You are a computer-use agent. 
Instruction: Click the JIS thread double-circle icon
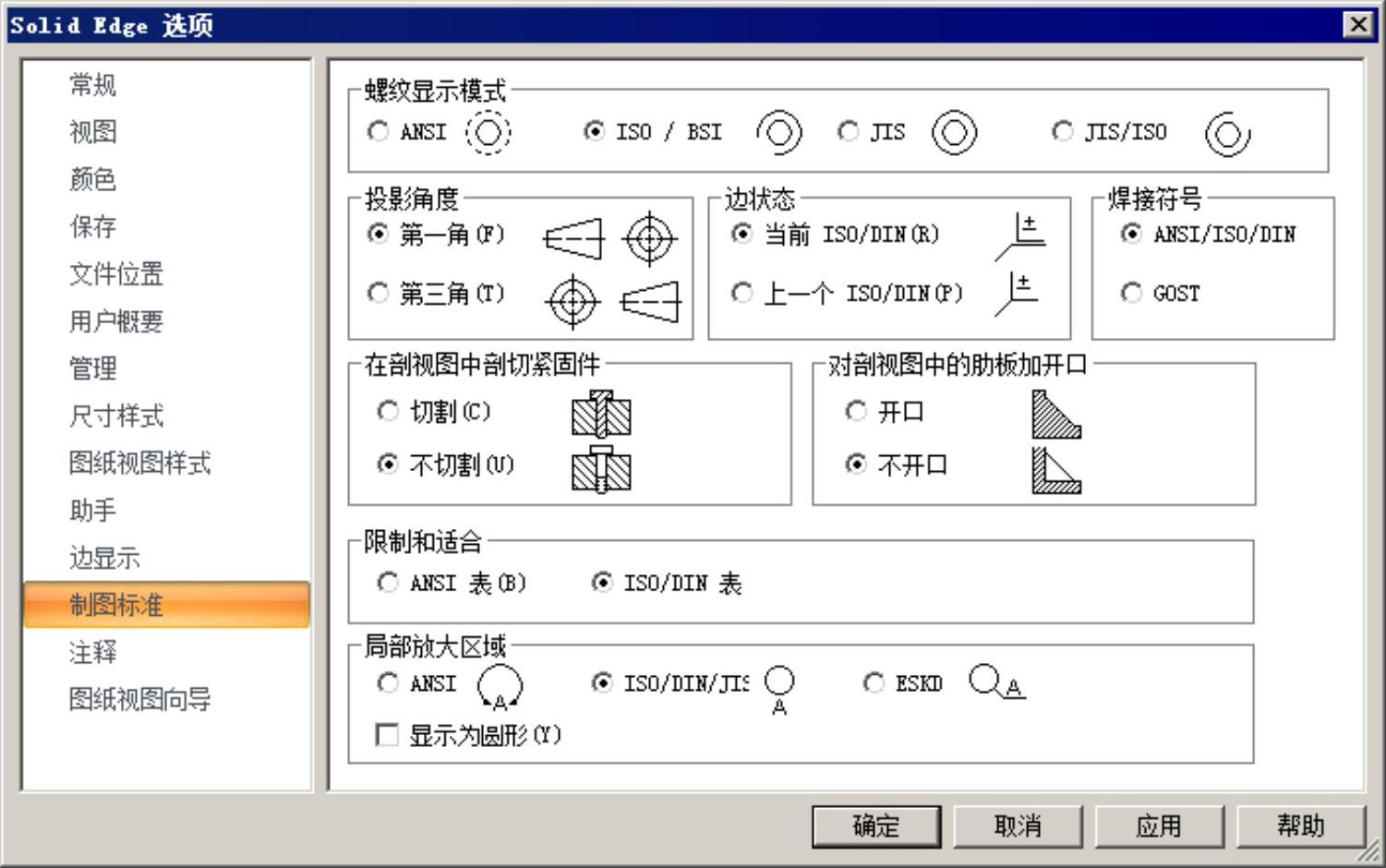point(954,133)
